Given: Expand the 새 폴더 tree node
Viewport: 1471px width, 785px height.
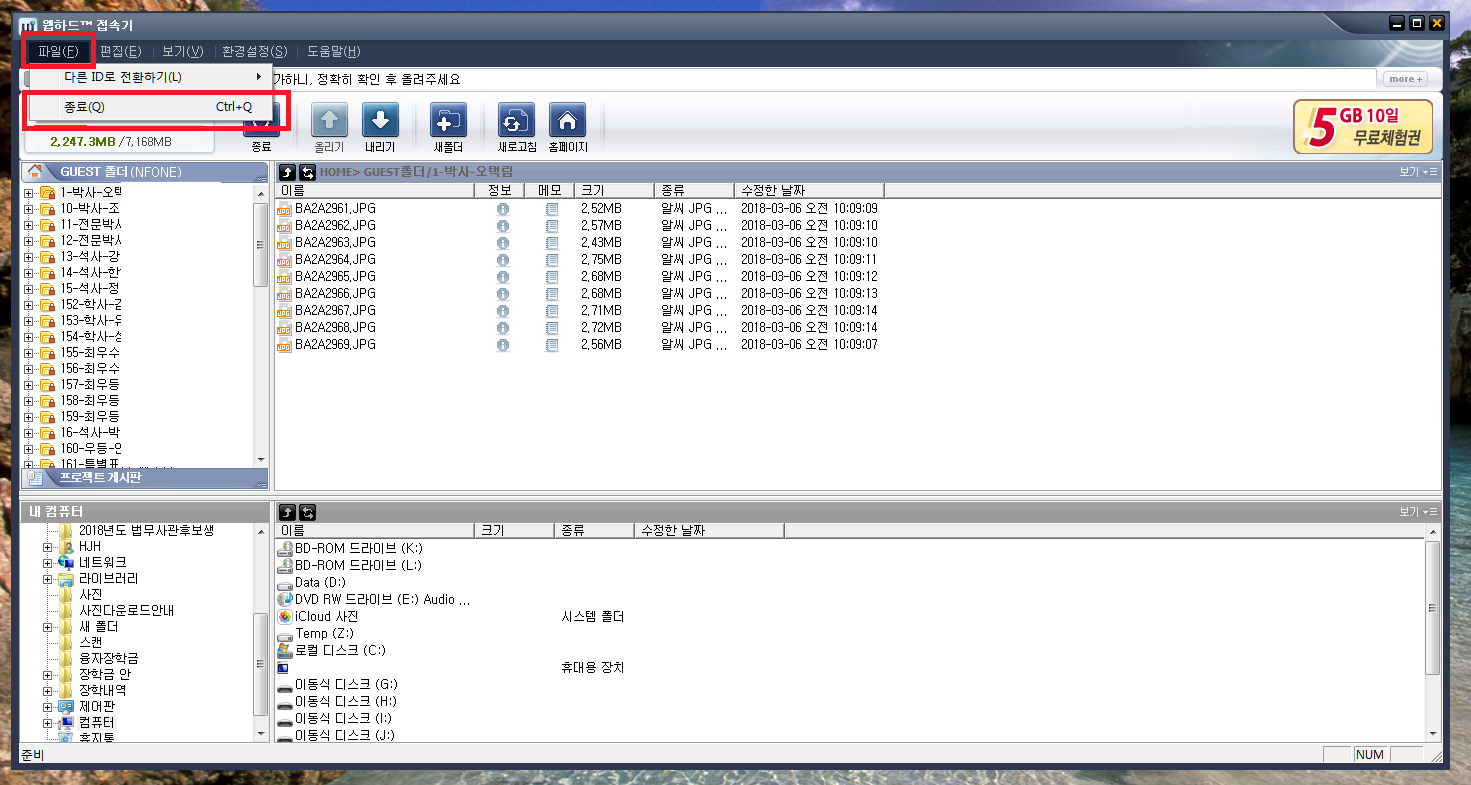Looking at the screenshot, I should tap(47, 627).
